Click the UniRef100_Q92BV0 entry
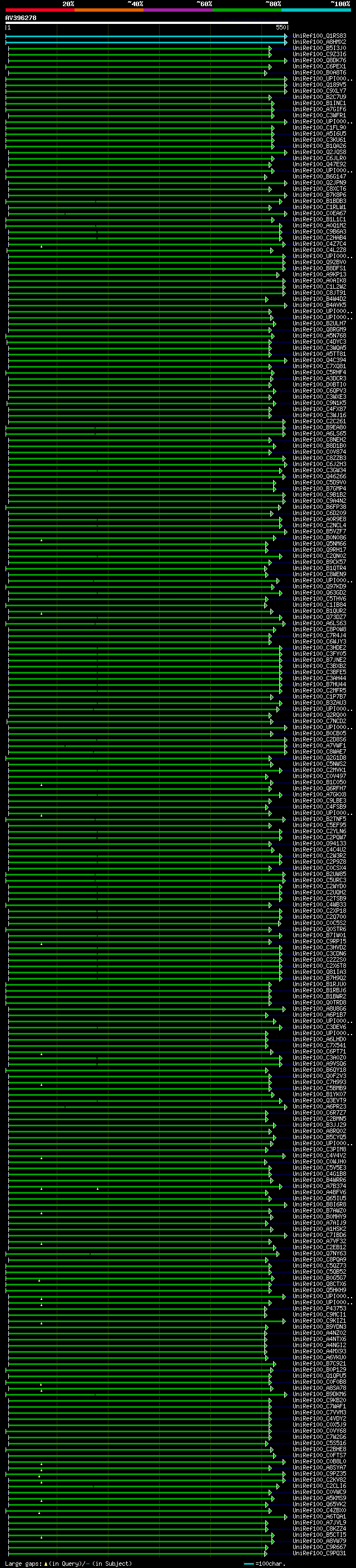 point(319,263)
